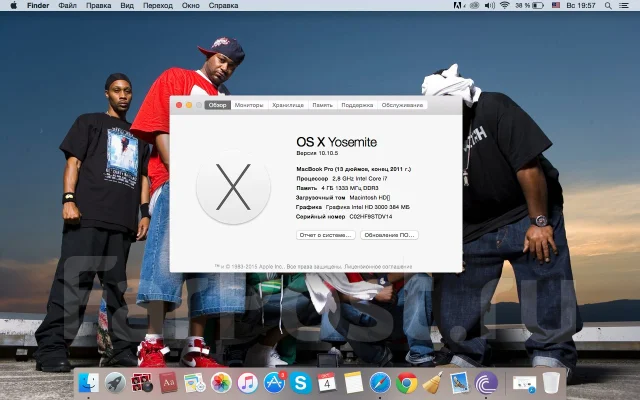Minimize the About This Mac window
640x400 pixels.
[x=189, y=105]
